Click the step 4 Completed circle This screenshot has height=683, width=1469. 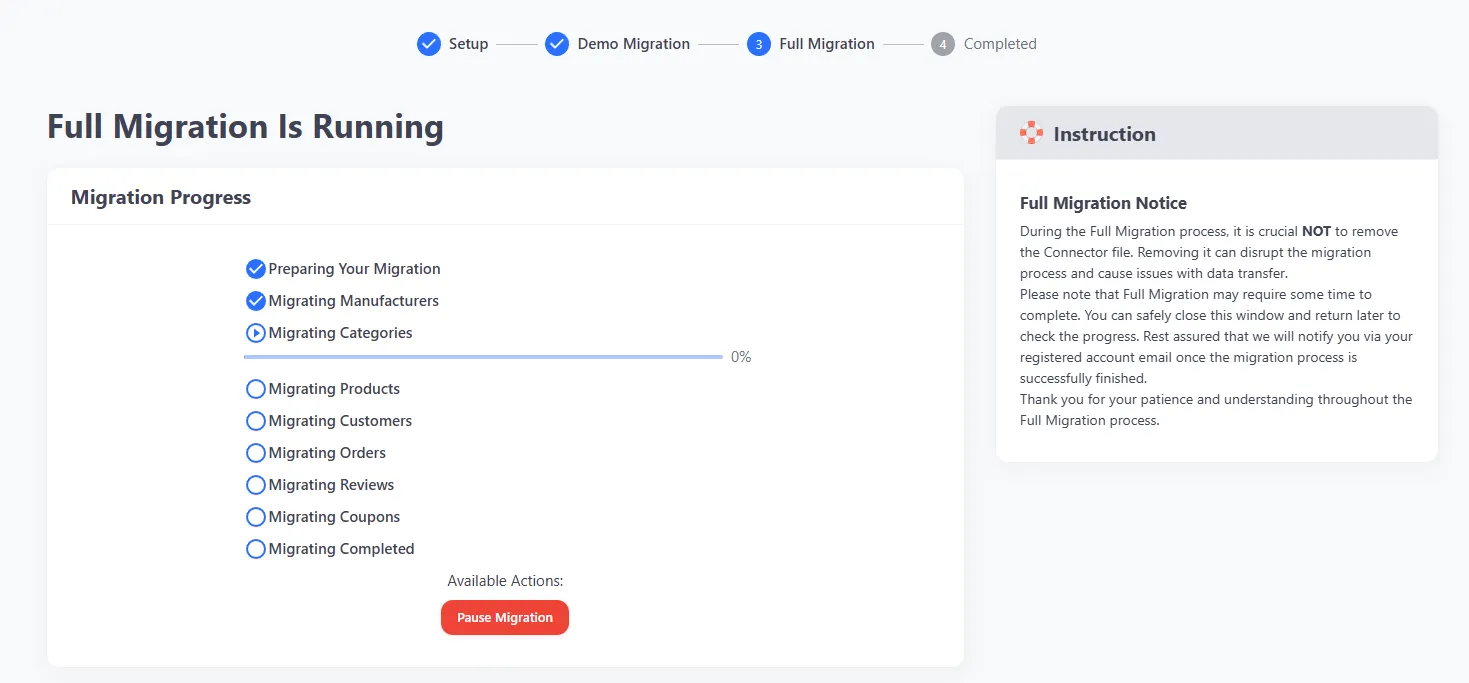click(x=943, y=44)
